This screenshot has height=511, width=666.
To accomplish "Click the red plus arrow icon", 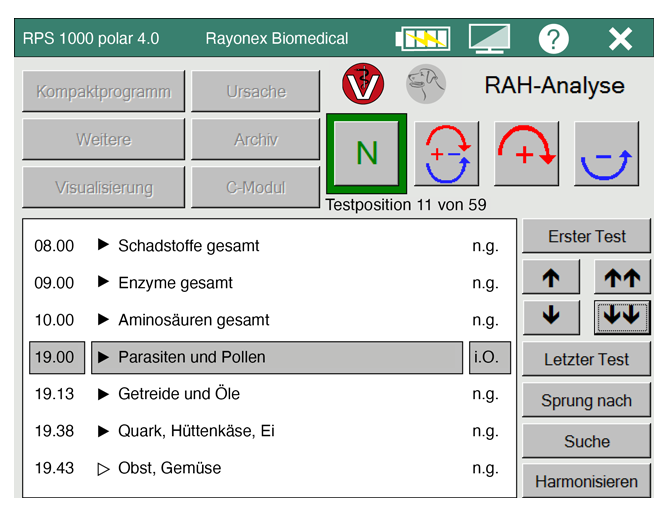I will pos(526,154).
